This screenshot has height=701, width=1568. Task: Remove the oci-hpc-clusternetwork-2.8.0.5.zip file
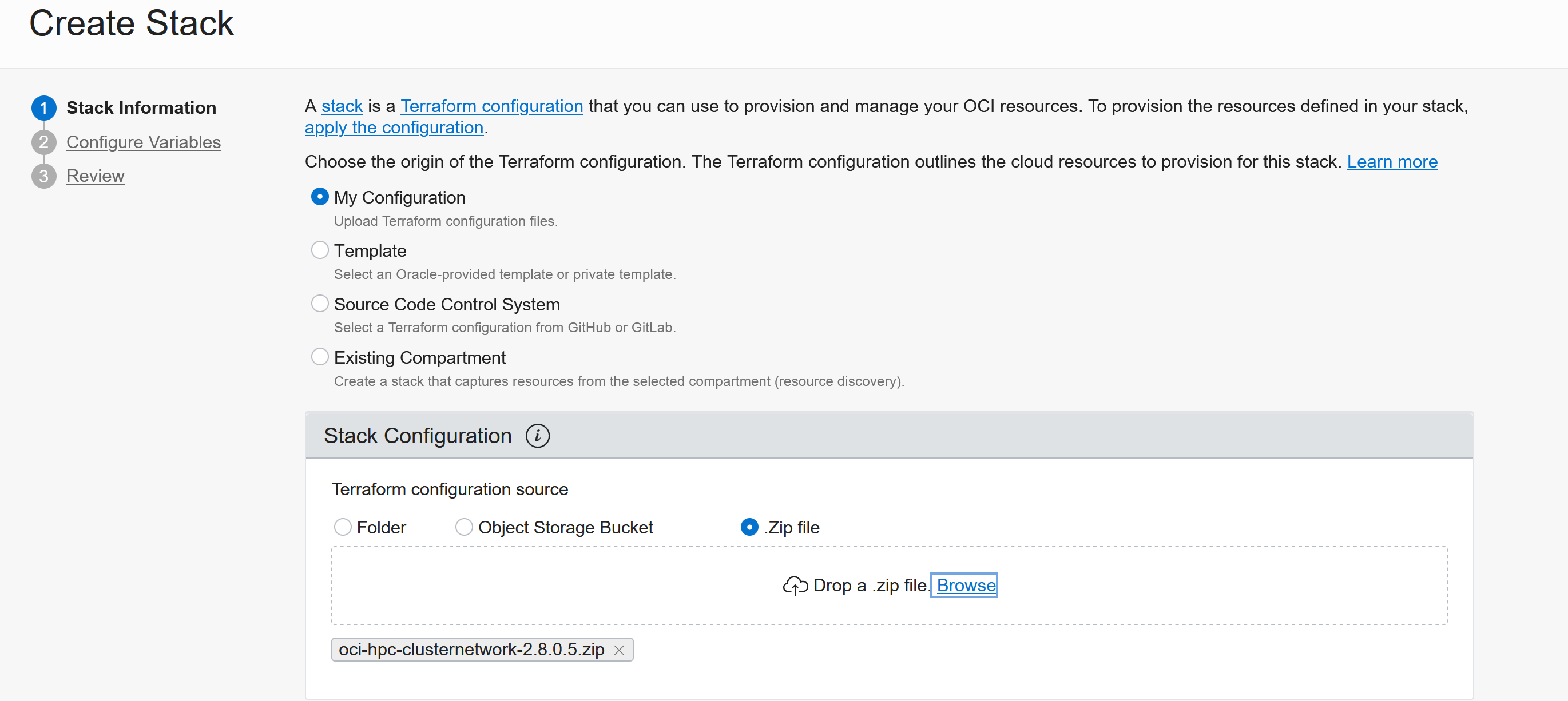point(619,650)
